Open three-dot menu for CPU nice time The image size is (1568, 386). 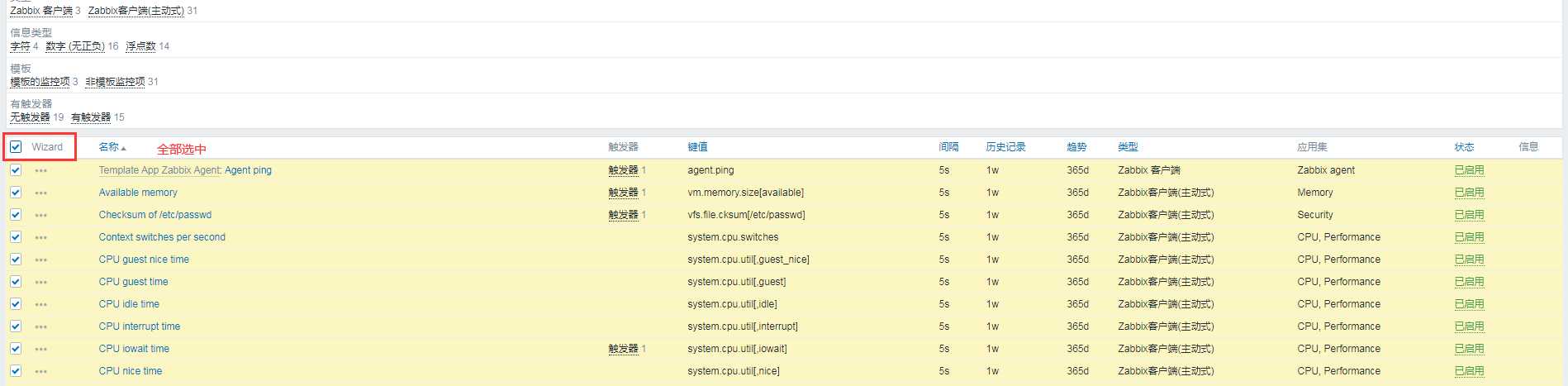coord(41,371)
